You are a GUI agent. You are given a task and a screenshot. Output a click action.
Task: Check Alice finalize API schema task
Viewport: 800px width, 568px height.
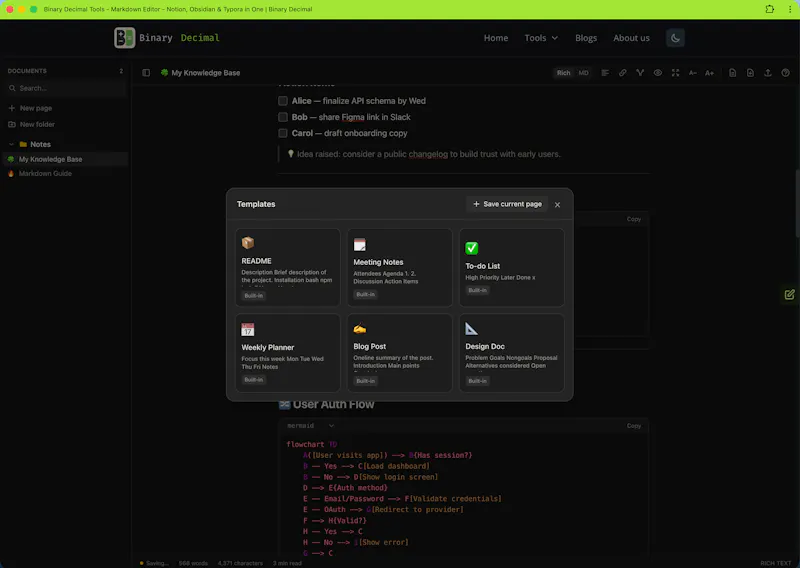coord(283,101)
